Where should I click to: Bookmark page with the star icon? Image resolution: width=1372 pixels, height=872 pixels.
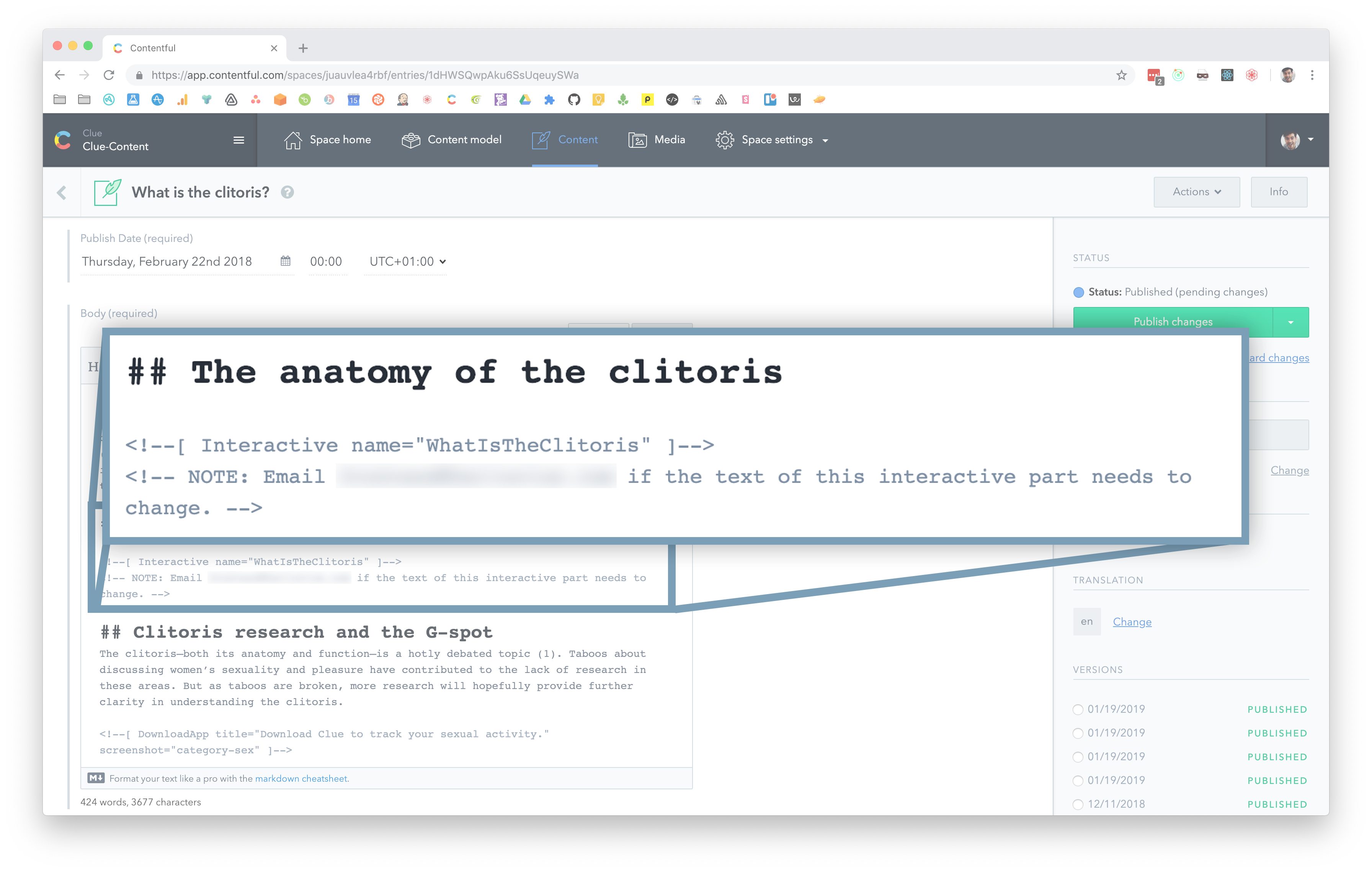pos(1121,75)
